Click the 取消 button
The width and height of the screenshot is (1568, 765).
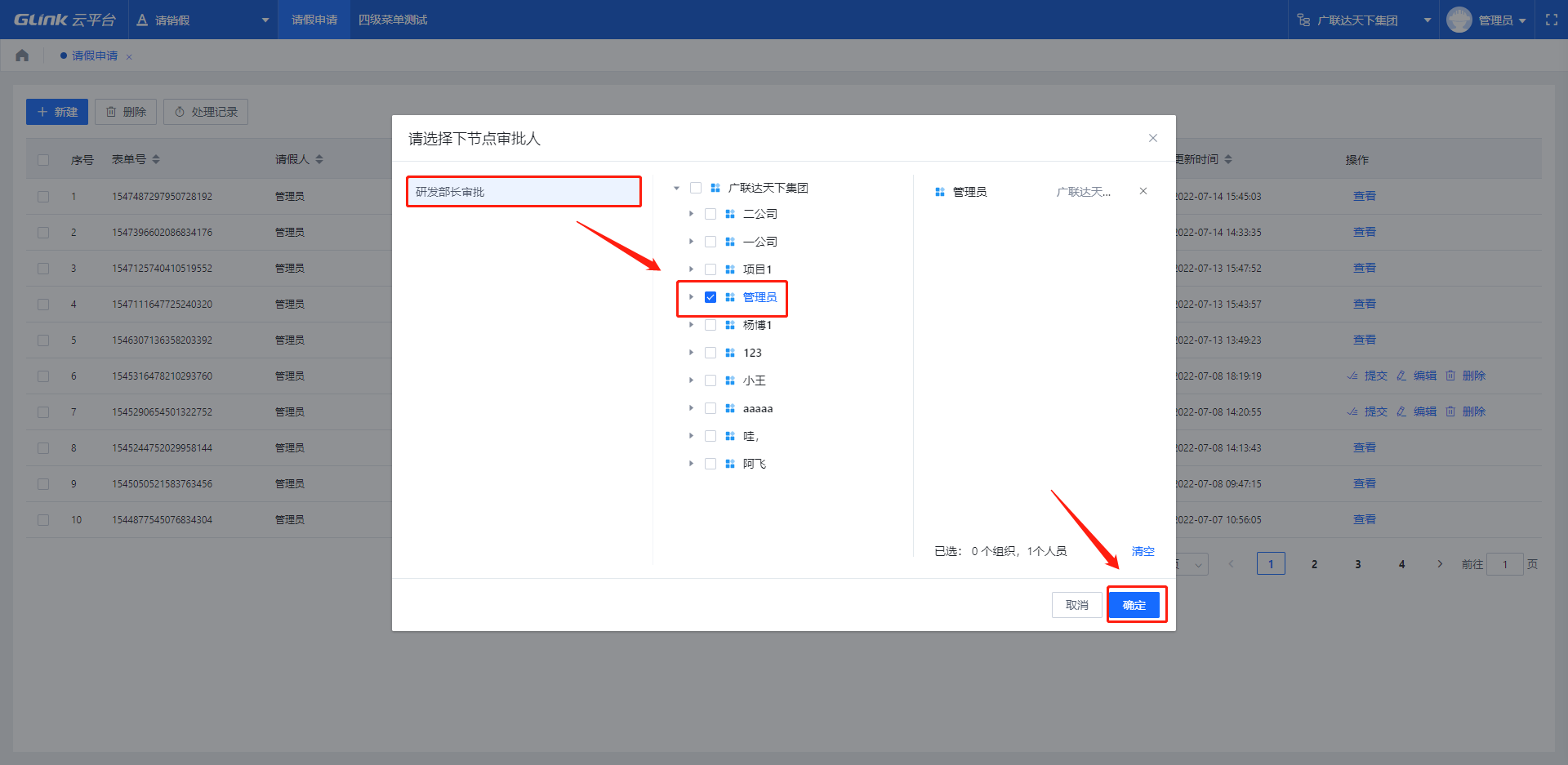click(1077, 605)
